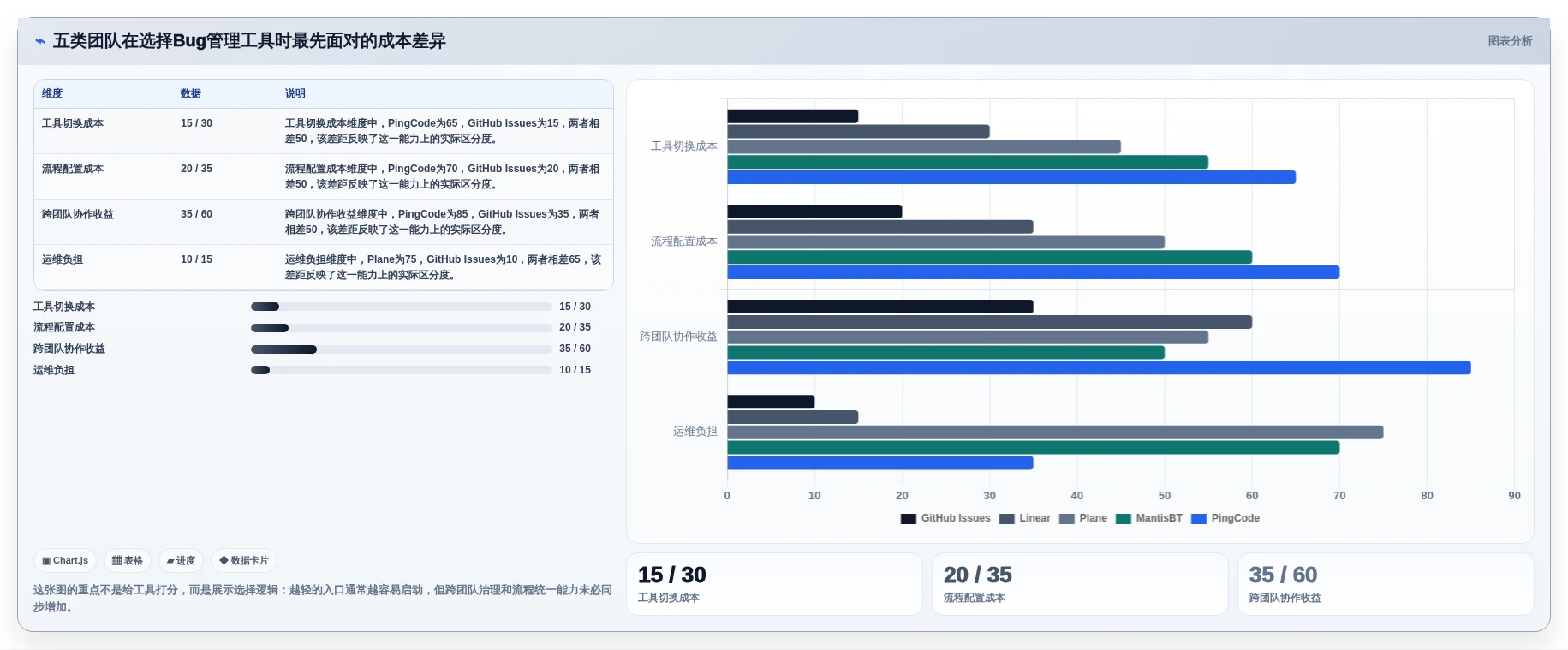Click the 数据 column header
The width and height of the screenshot is (1568, 650).
click(191, 93)
